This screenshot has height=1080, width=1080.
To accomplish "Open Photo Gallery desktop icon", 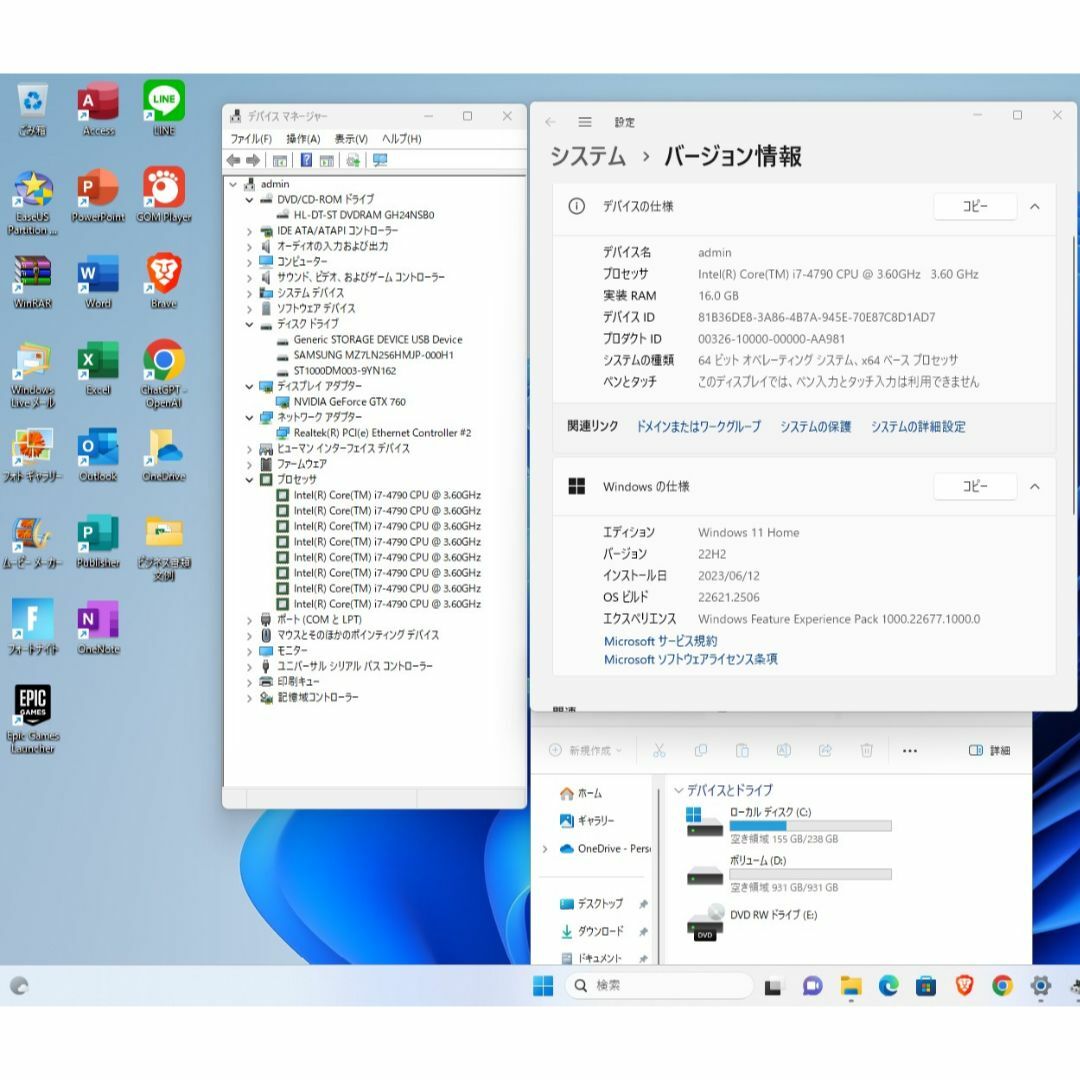I will [32, 455].
